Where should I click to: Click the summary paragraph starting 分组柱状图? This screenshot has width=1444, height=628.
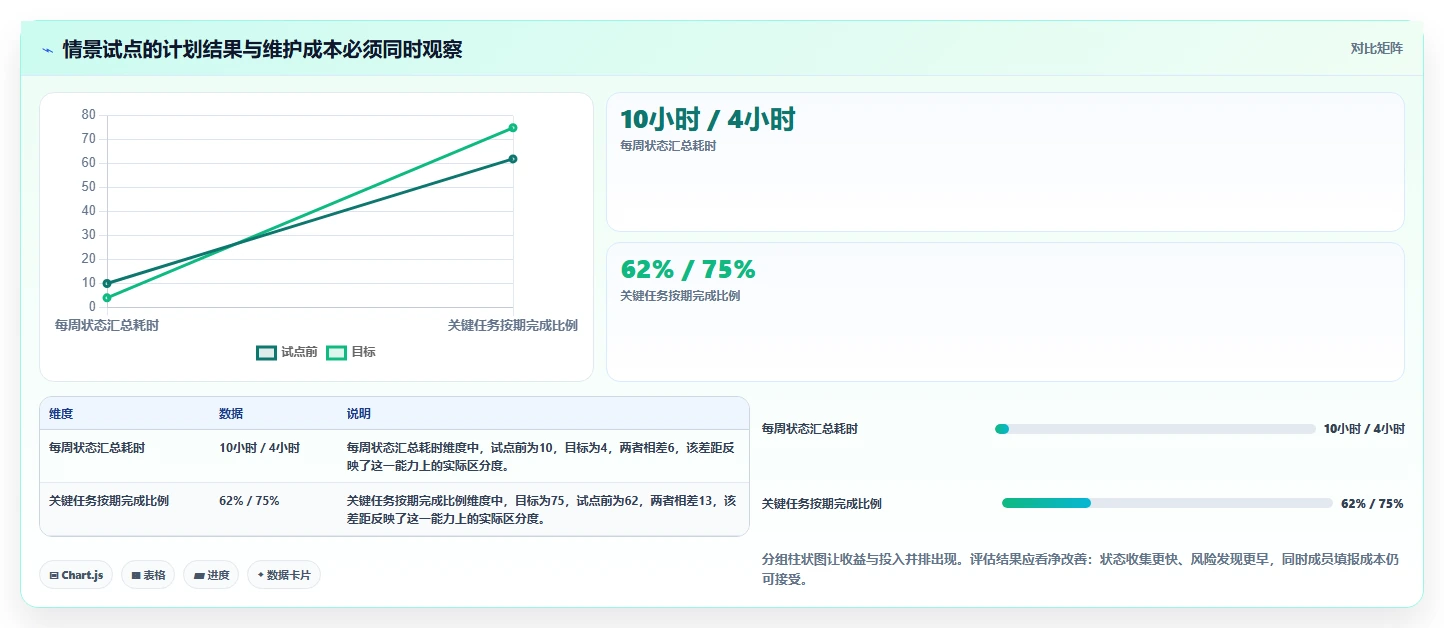(1080, 569)
